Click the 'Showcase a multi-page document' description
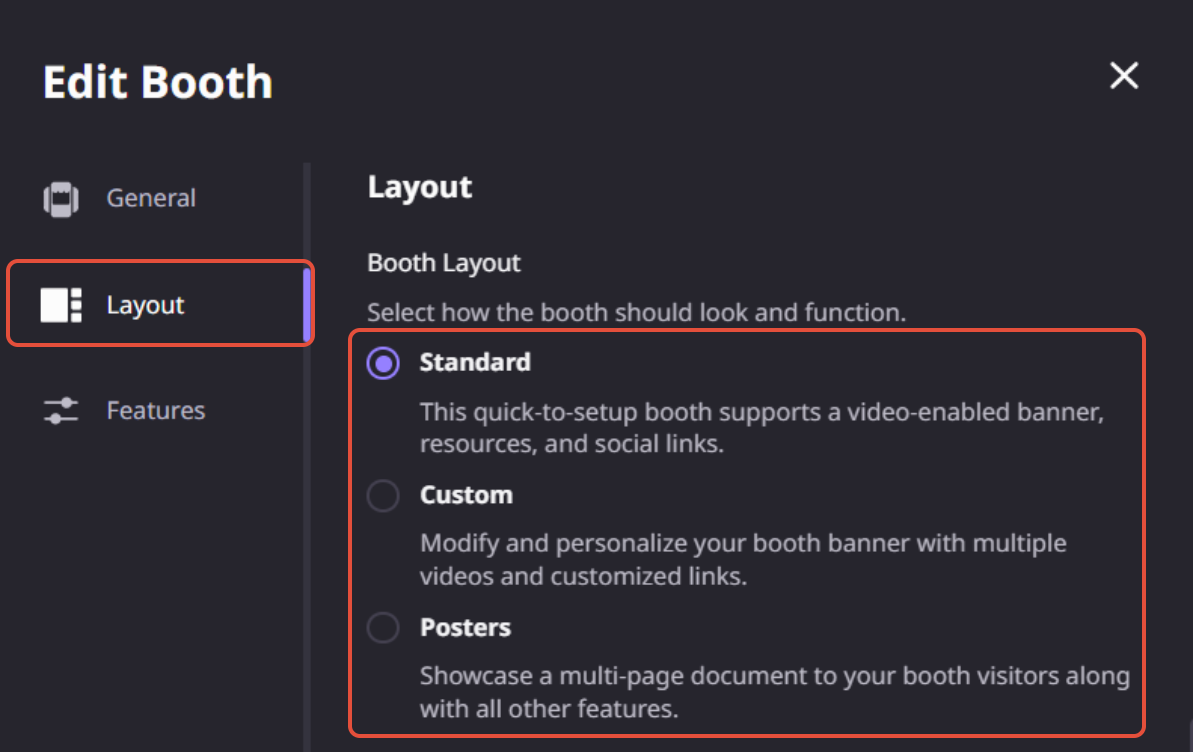 (775, 692)
